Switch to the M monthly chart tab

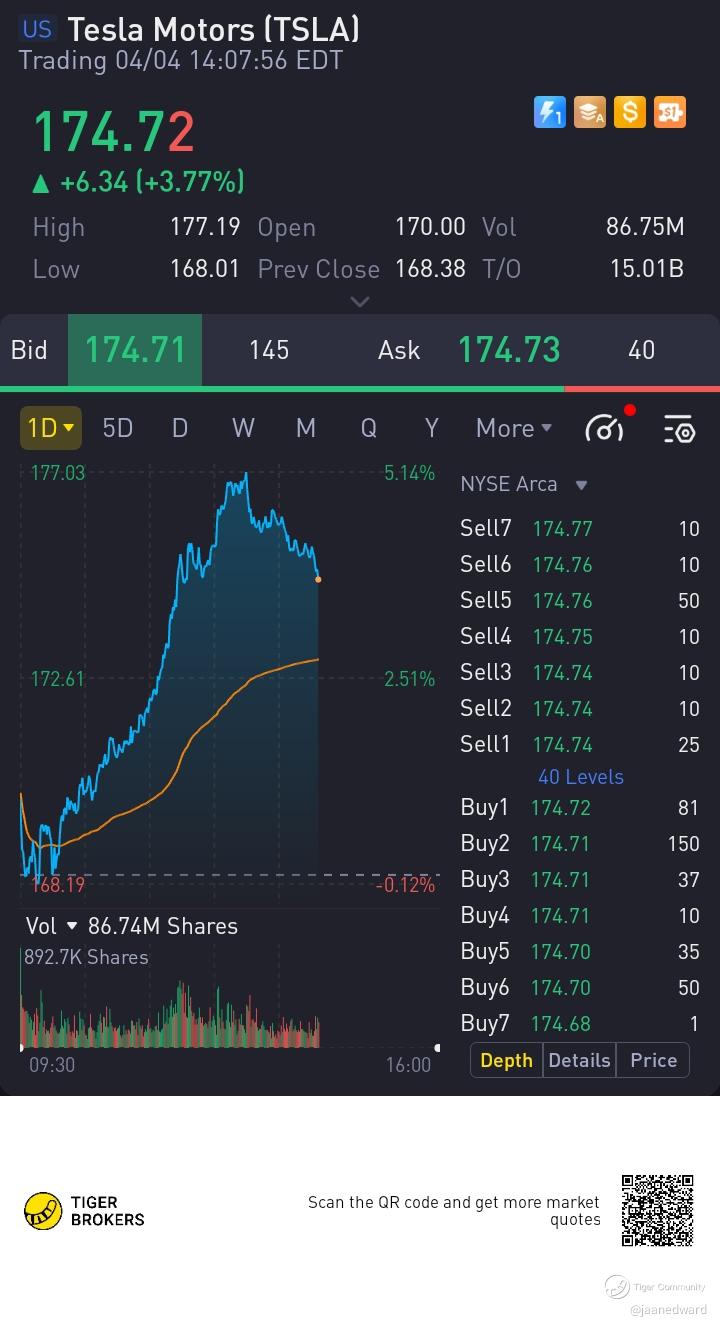click(306, 428)
